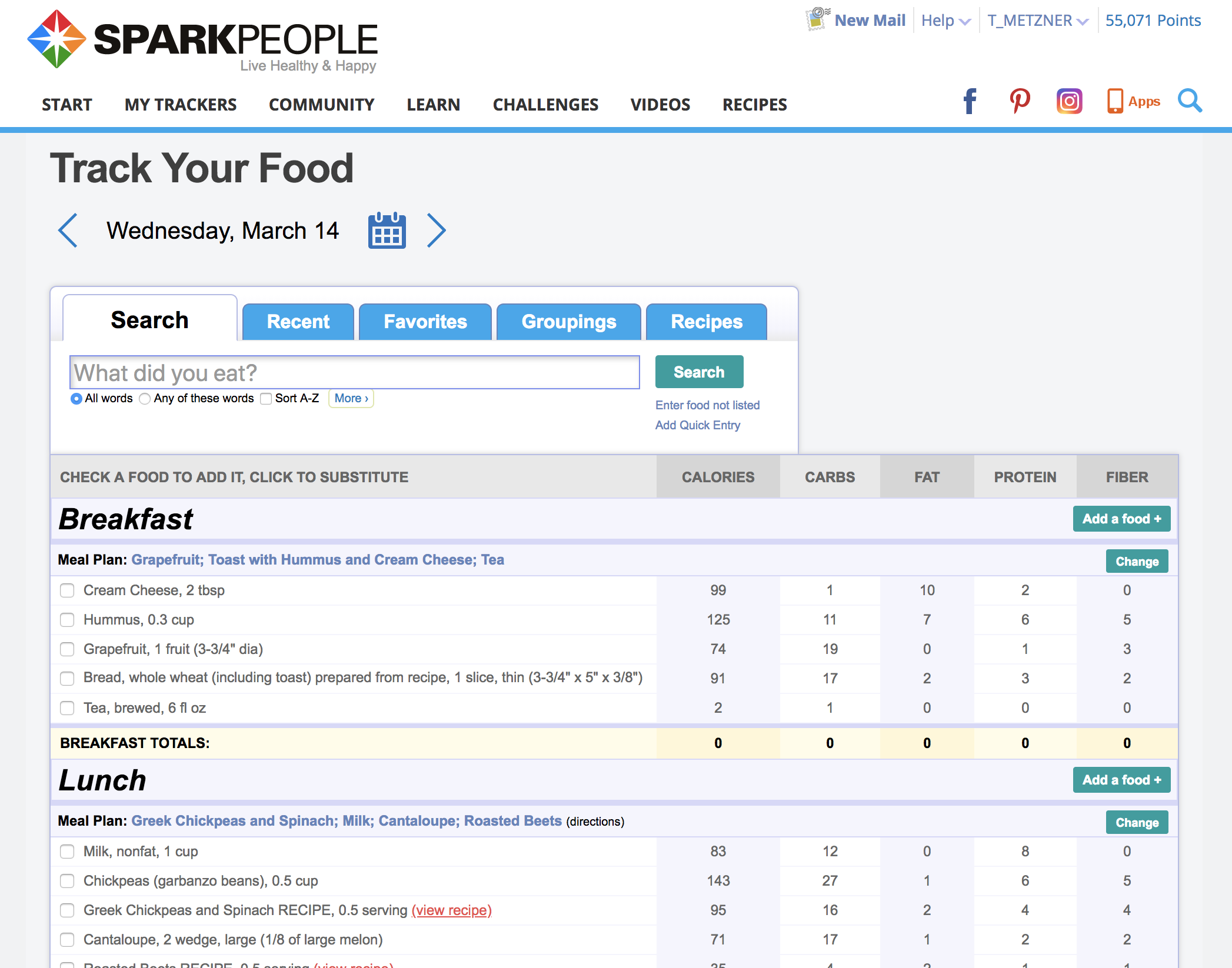Enable the Sort A-Z checkbox
The image size is (1232, 968).
pyautogui.click(x=266, y=399)
